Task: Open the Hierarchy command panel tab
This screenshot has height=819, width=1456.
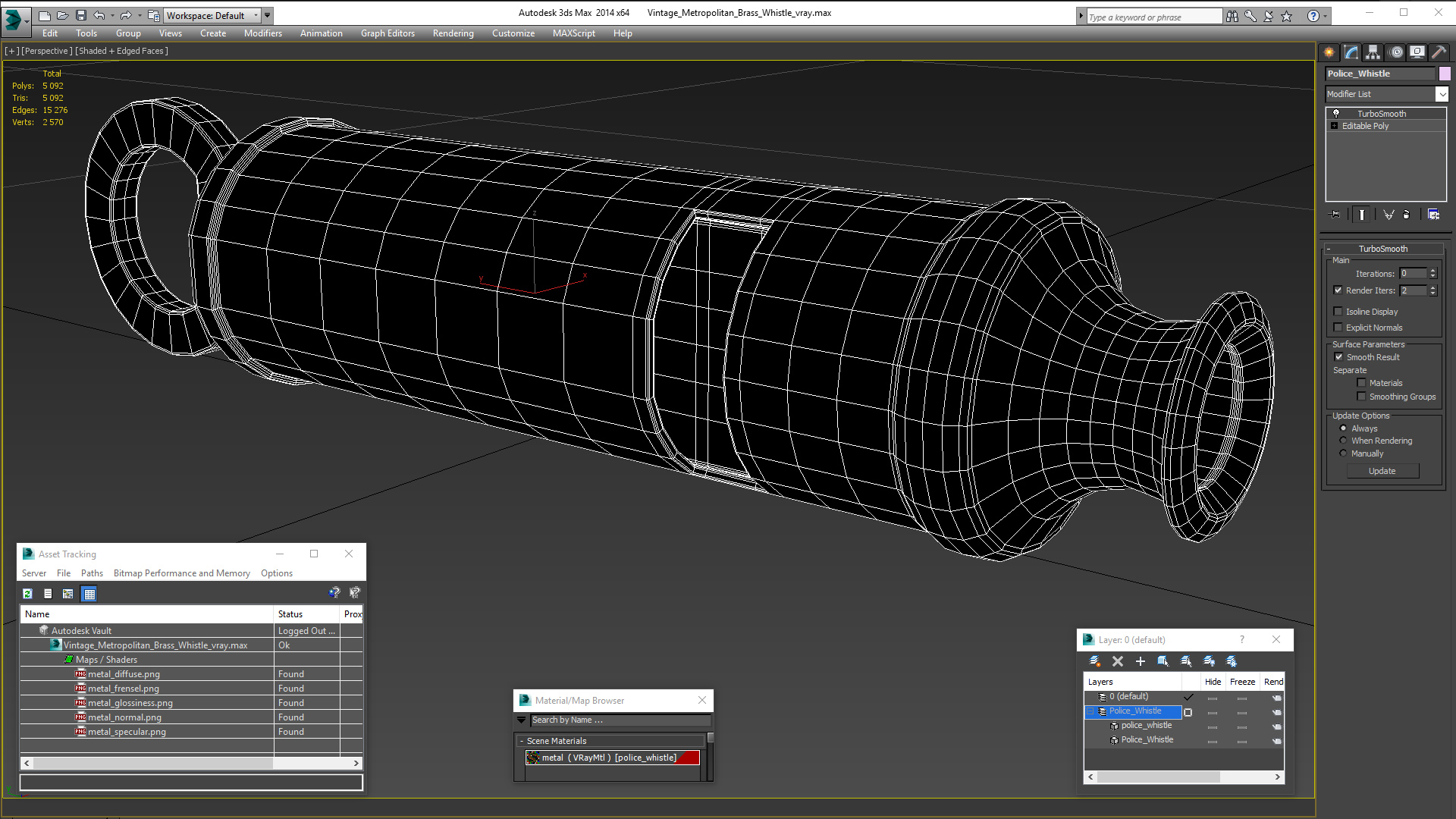Action: [x=1373, y=52]
